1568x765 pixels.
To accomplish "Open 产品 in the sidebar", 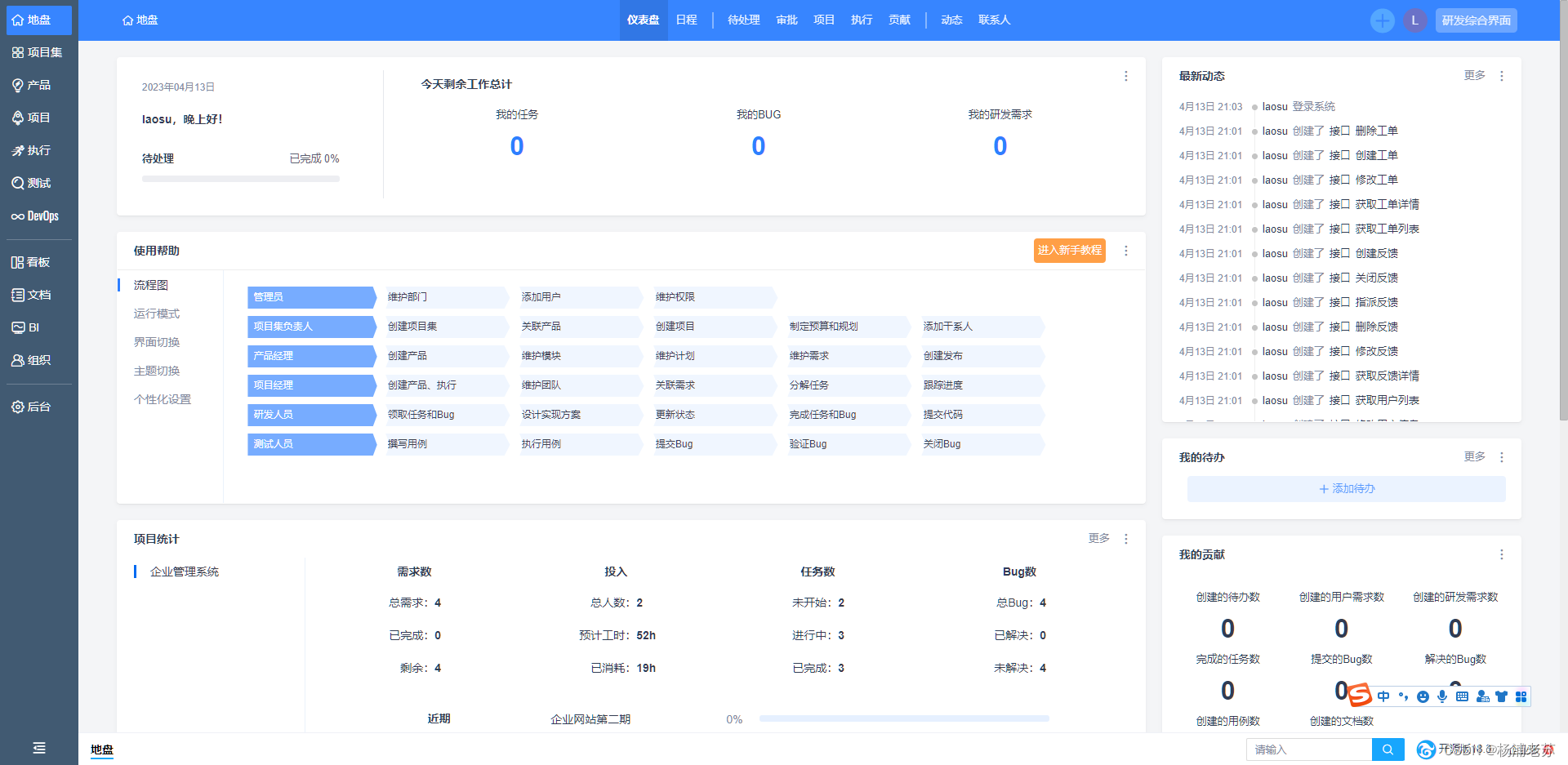I will point(38,85).
